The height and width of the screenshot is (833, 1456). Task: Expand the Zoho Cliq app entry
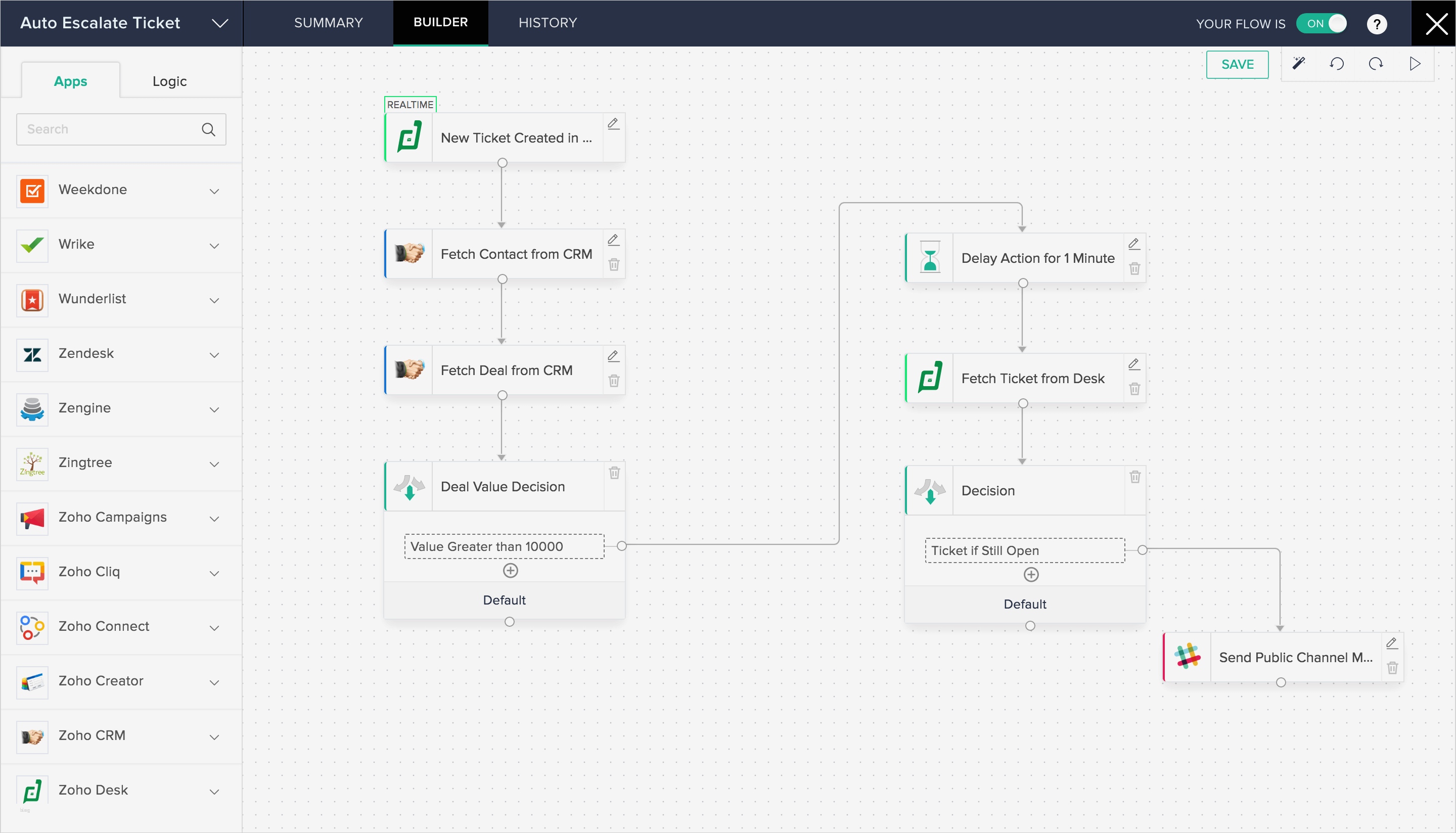coord(214,573)
